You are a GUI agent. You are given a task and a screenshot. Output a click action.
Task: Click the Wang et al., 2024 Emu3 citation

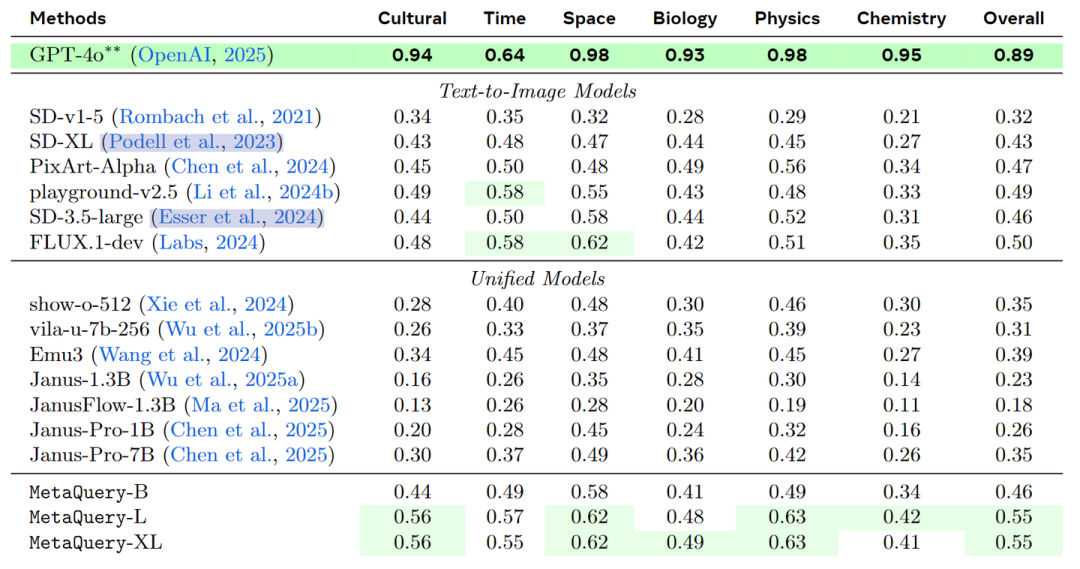[x=179, y=355]
